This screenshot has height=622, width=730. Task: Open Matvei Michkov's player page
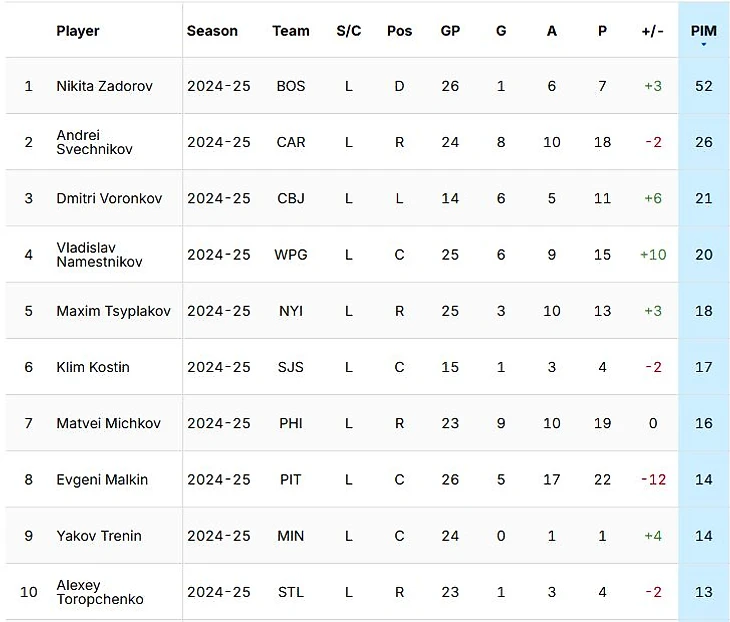[x=108, y=423]
